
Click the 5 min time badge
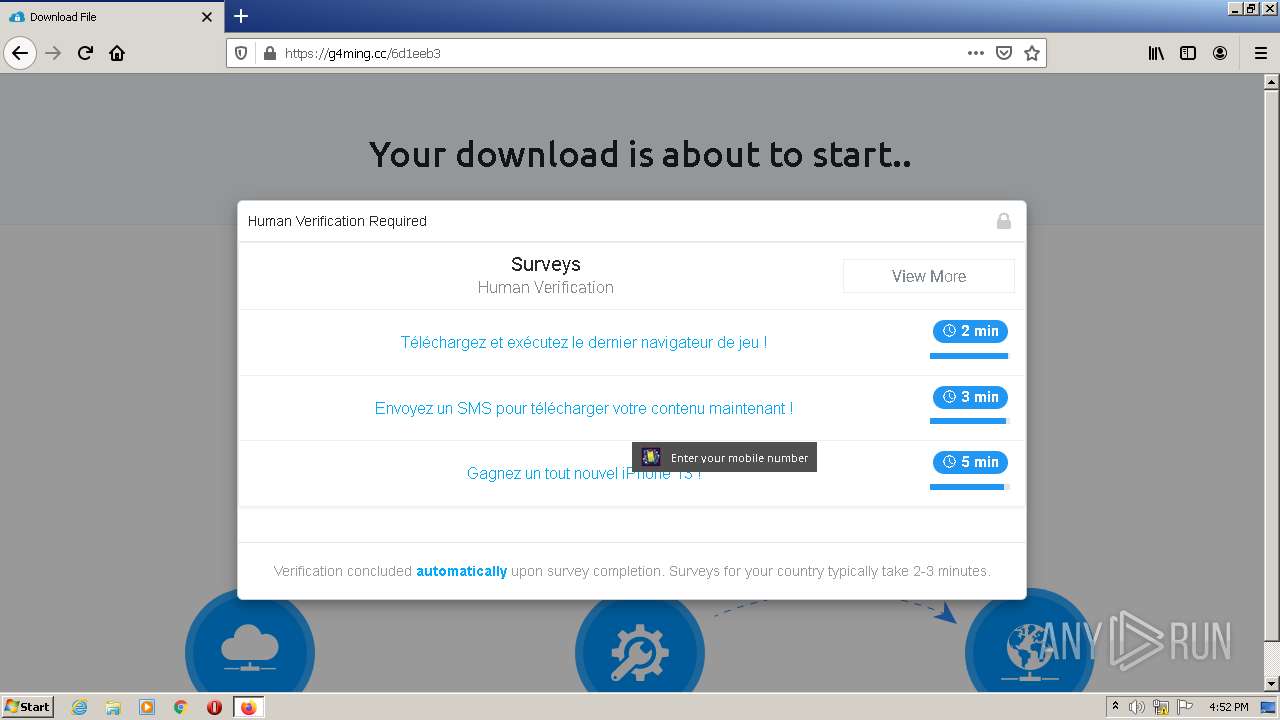(970, 462)
